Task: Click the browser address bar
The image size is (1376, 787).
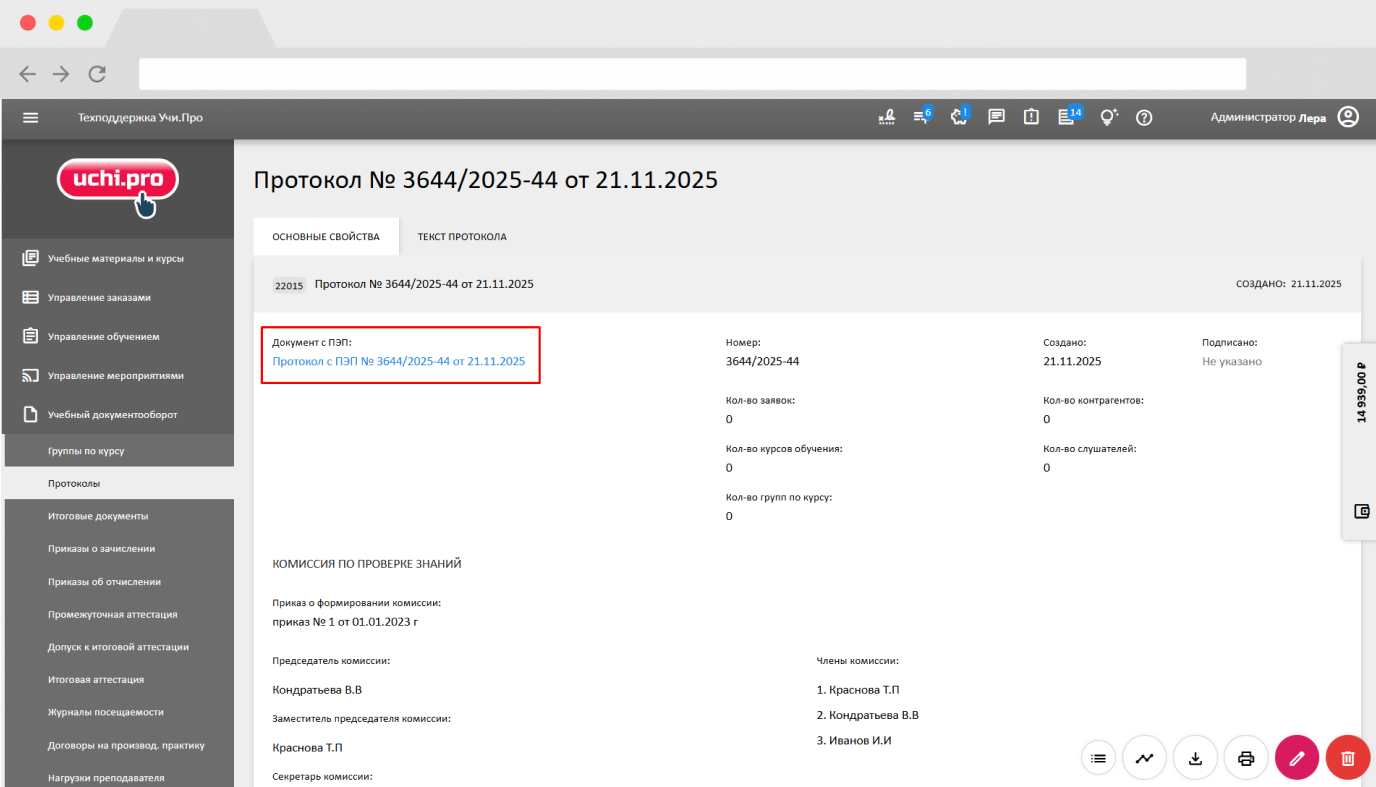Action: coord(692,74)
